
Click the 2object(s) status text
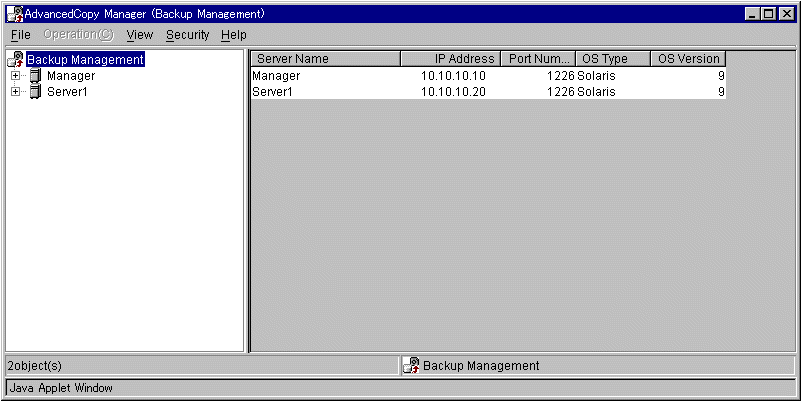click(x=35, y=366)
